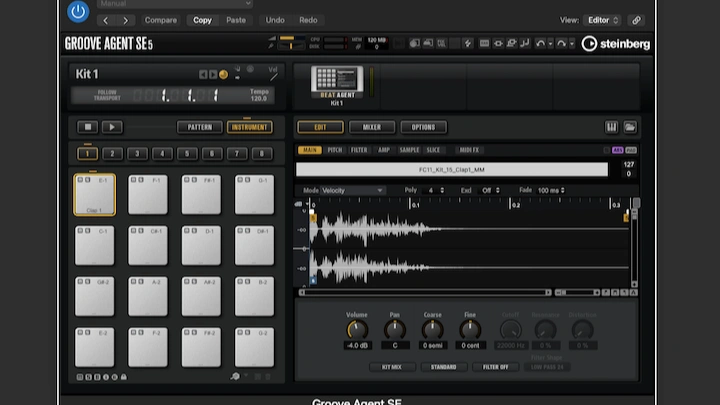Select pad group 5
Screen dimensions: 720x405
[x=187, y=154]
